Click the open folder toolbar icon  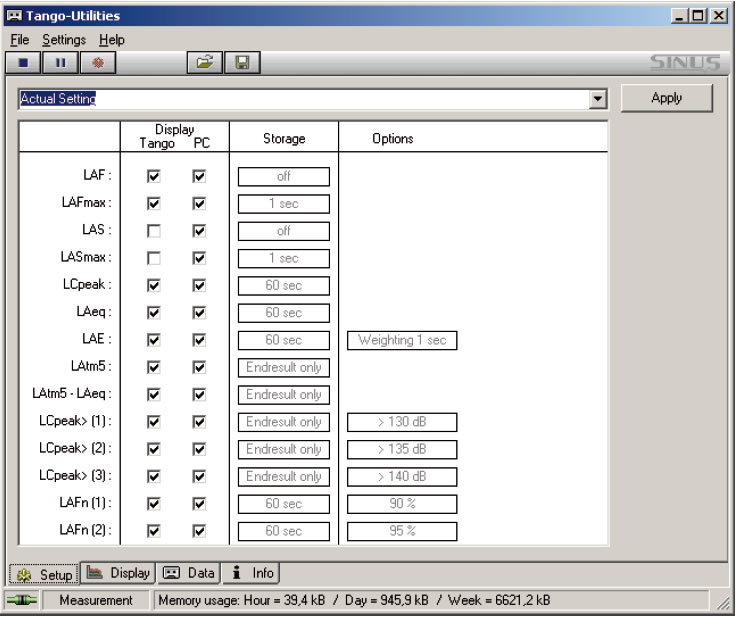click(203, 63)
